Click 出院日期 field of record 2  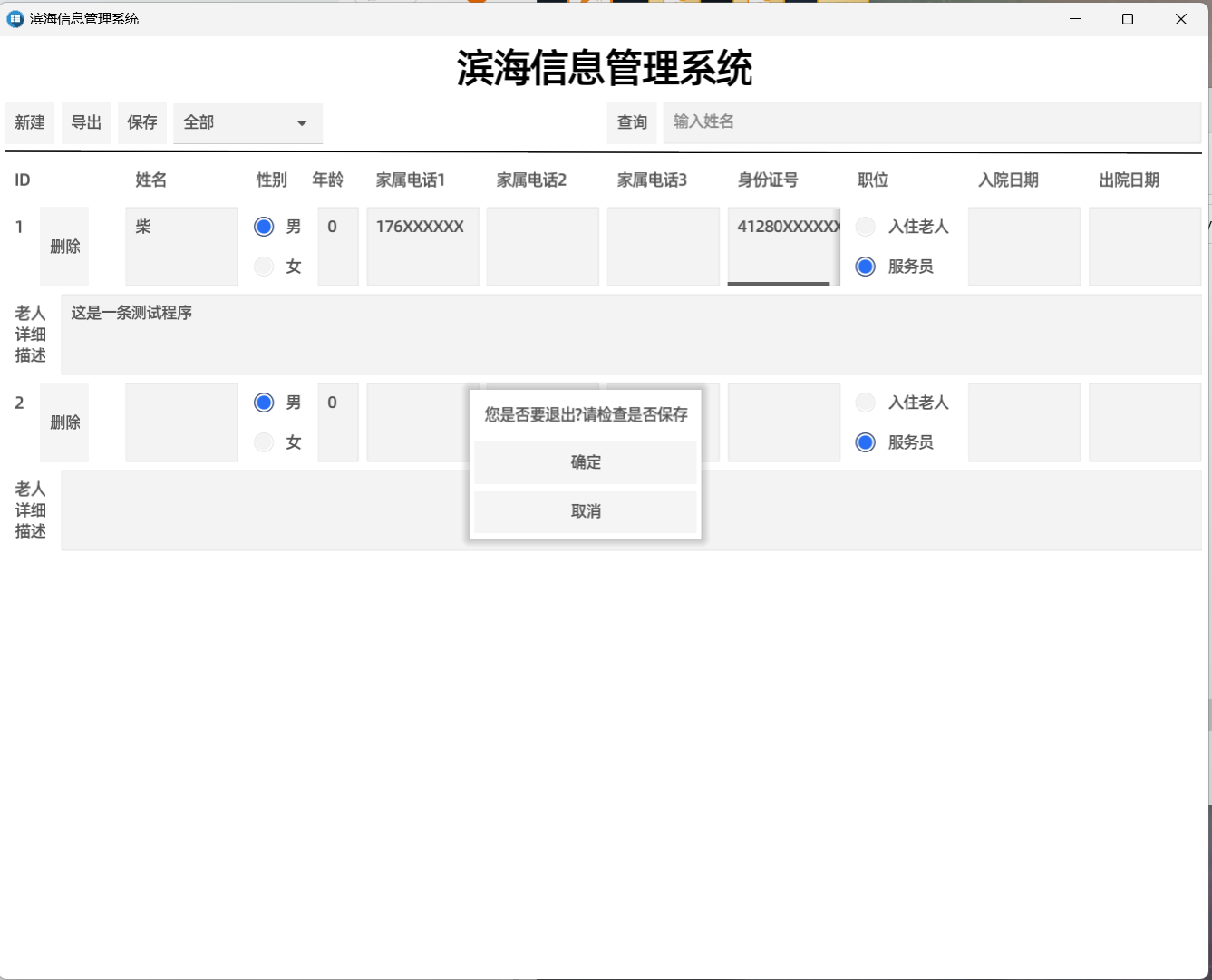pyautogui.click(x=1145, y=422)
